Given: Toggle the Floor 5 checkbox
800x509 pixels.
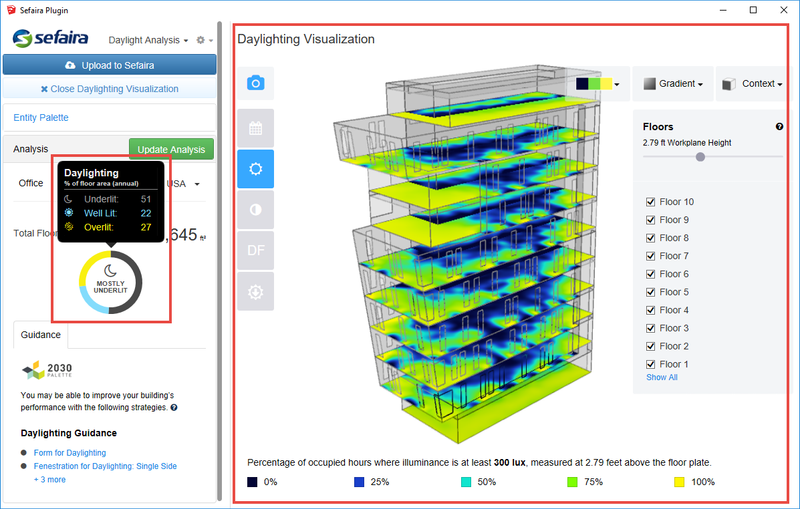Looking at the screenshot, I should pos(652,292).
